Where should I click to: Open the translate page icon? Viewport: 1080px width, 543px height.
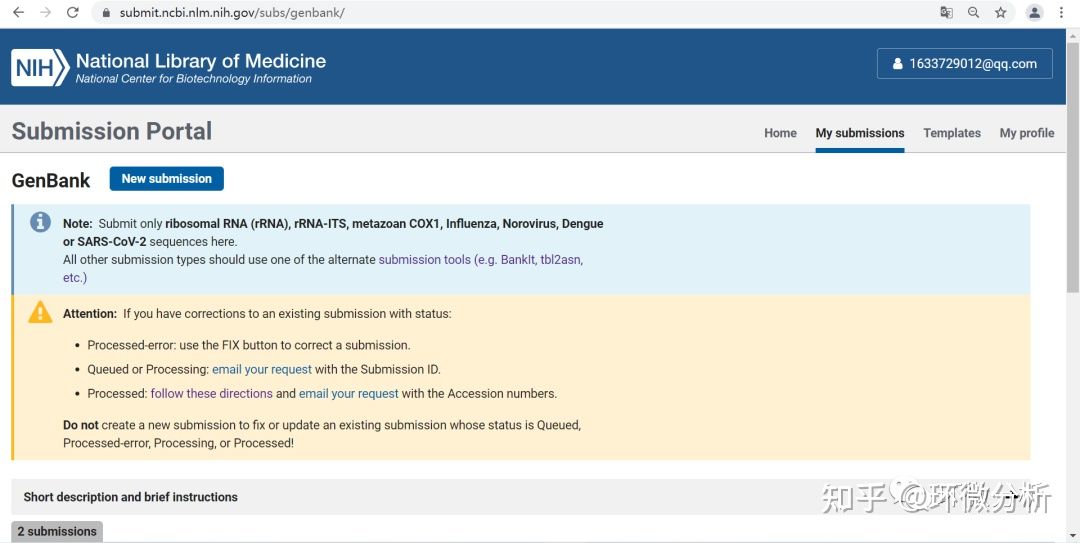pyautogui.click(x=946, y=12)
